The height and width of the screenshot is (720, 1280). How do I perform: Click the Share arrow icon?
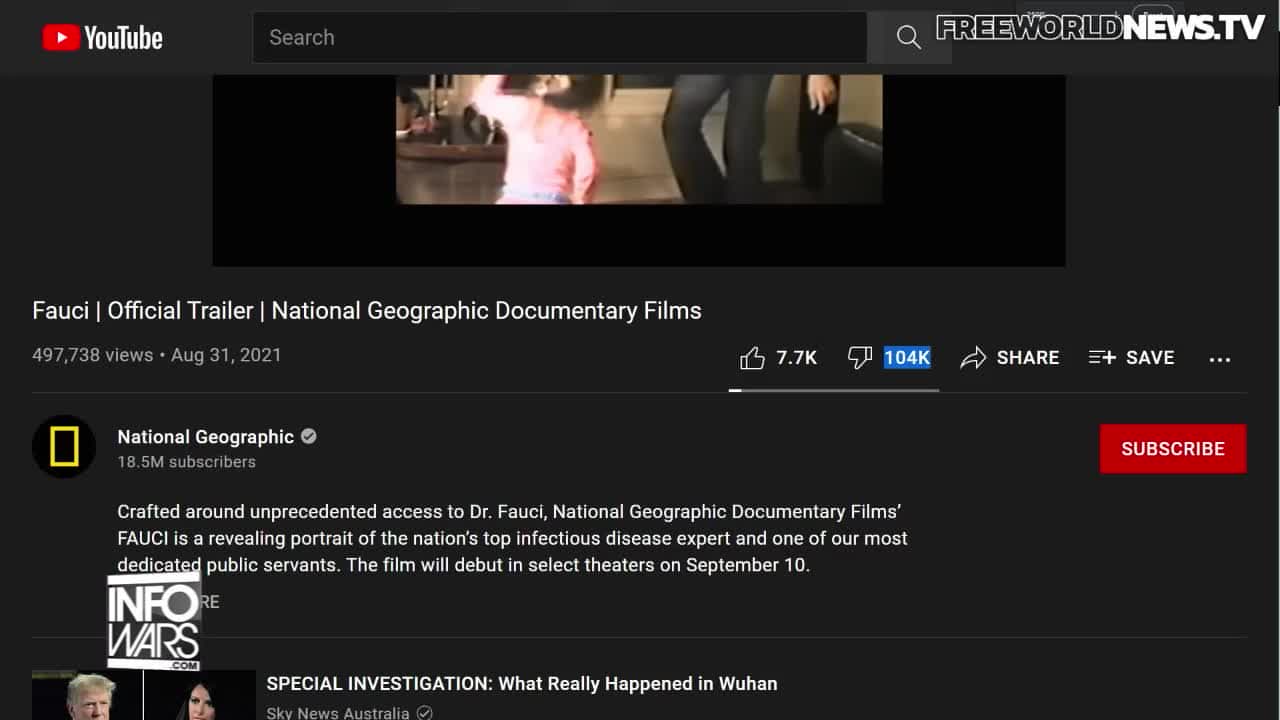pyautogui.click(x=973, y=358)
